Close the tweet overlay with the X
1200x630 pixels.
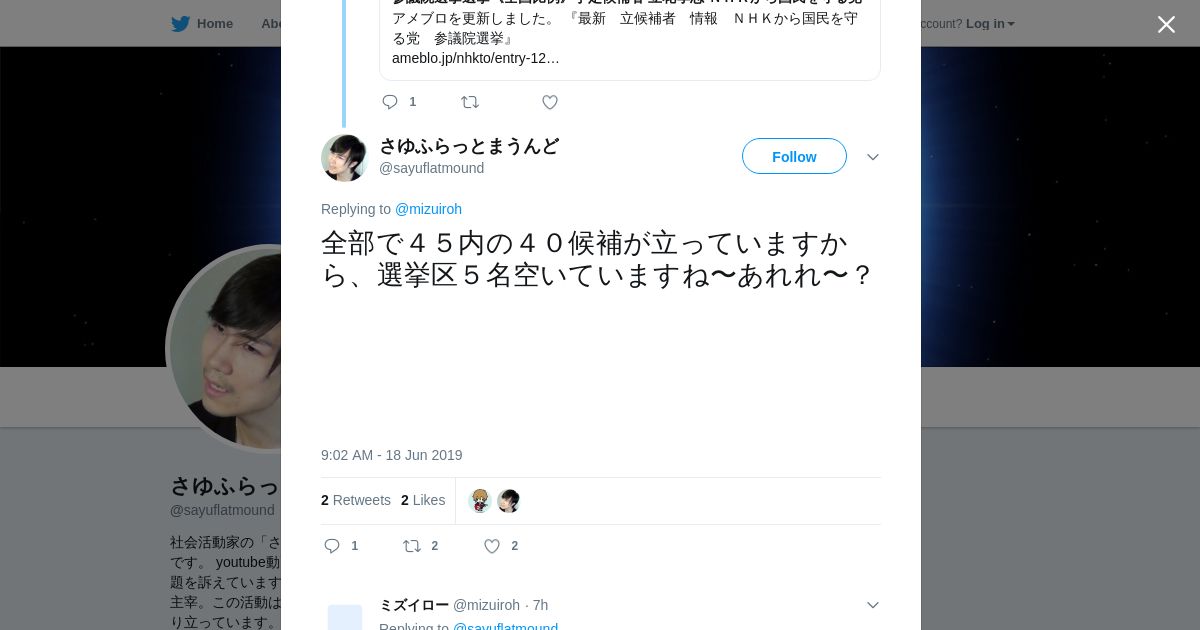tap(1166, 24)
